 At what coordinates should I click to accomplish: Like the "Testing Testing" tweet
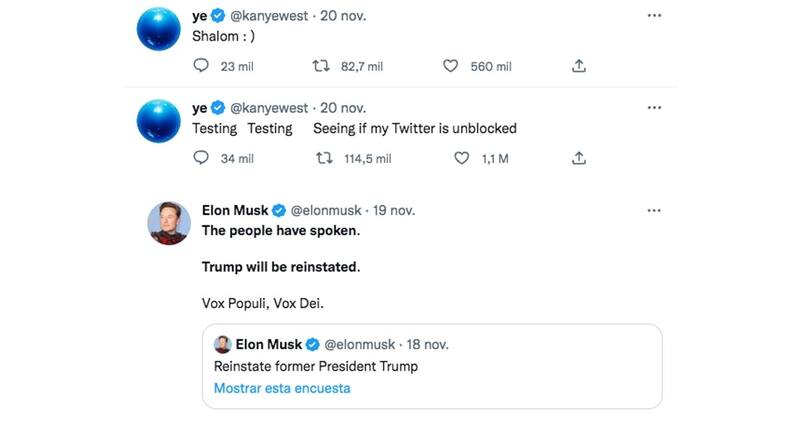(x=461, y=158)
